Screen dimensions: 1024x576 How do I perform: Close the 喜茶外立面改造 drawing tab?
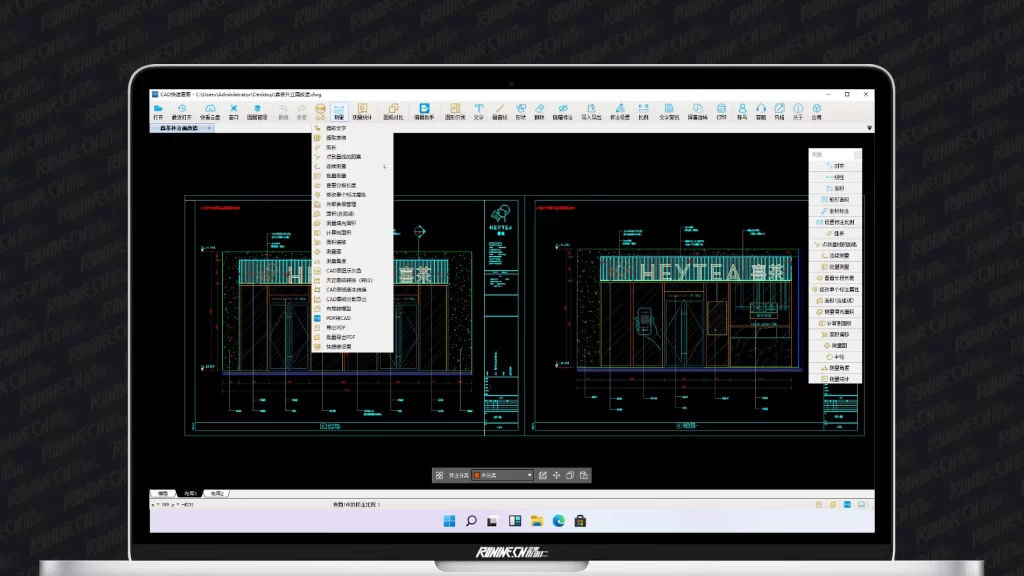point(209,128)
